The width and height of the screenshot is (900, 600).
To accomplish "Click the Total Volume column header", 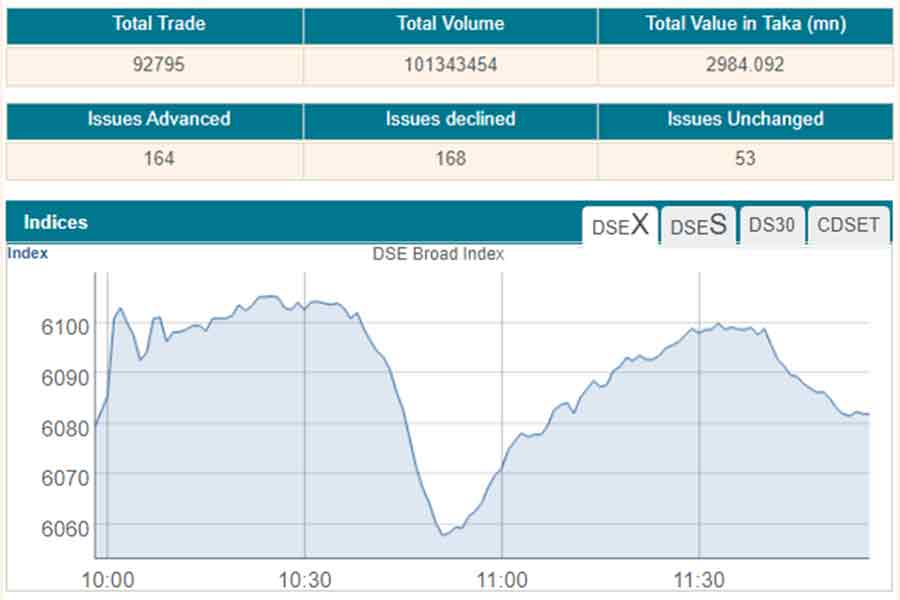I will (450, 24).
